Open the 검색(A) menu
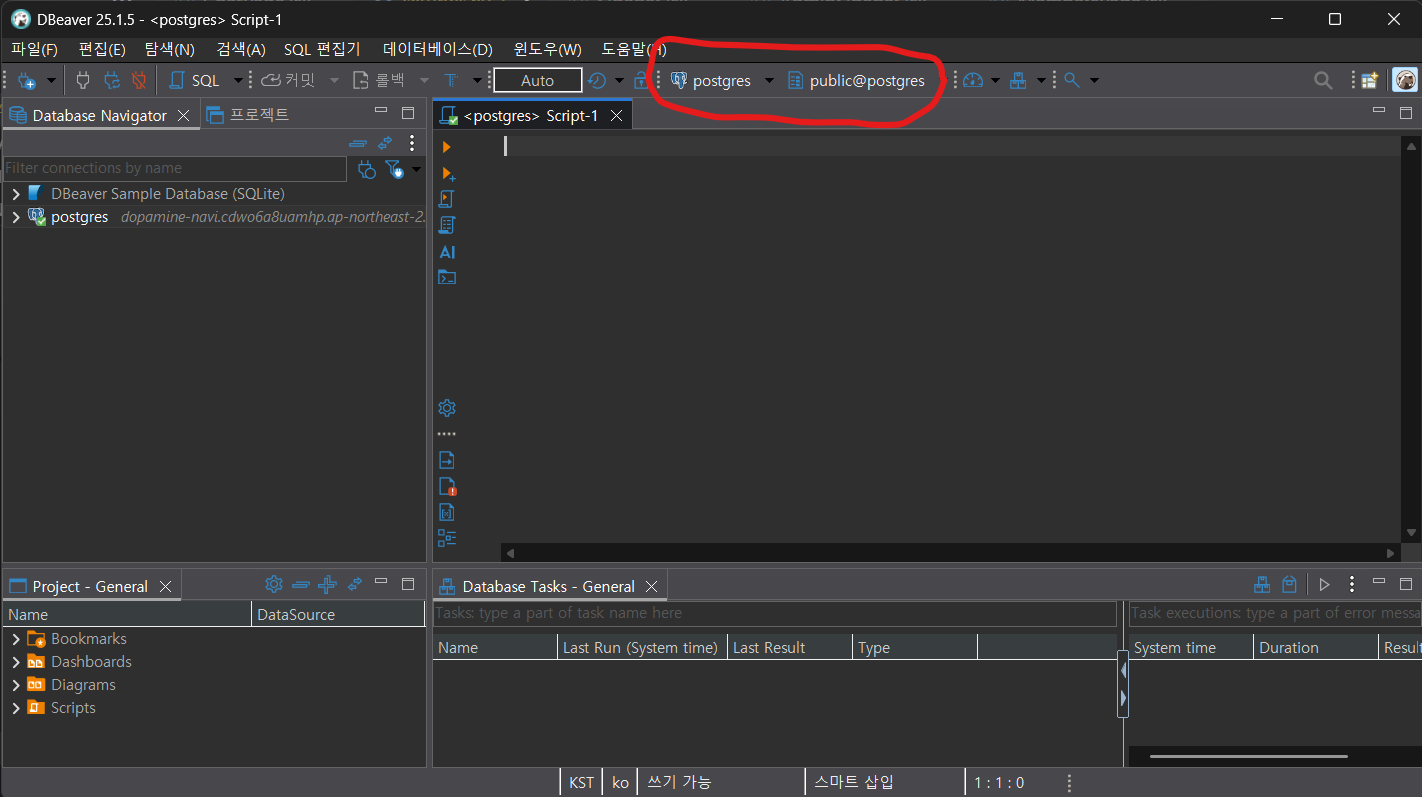The width and height of the screenshot is (1422, 797). coord(241,49)
